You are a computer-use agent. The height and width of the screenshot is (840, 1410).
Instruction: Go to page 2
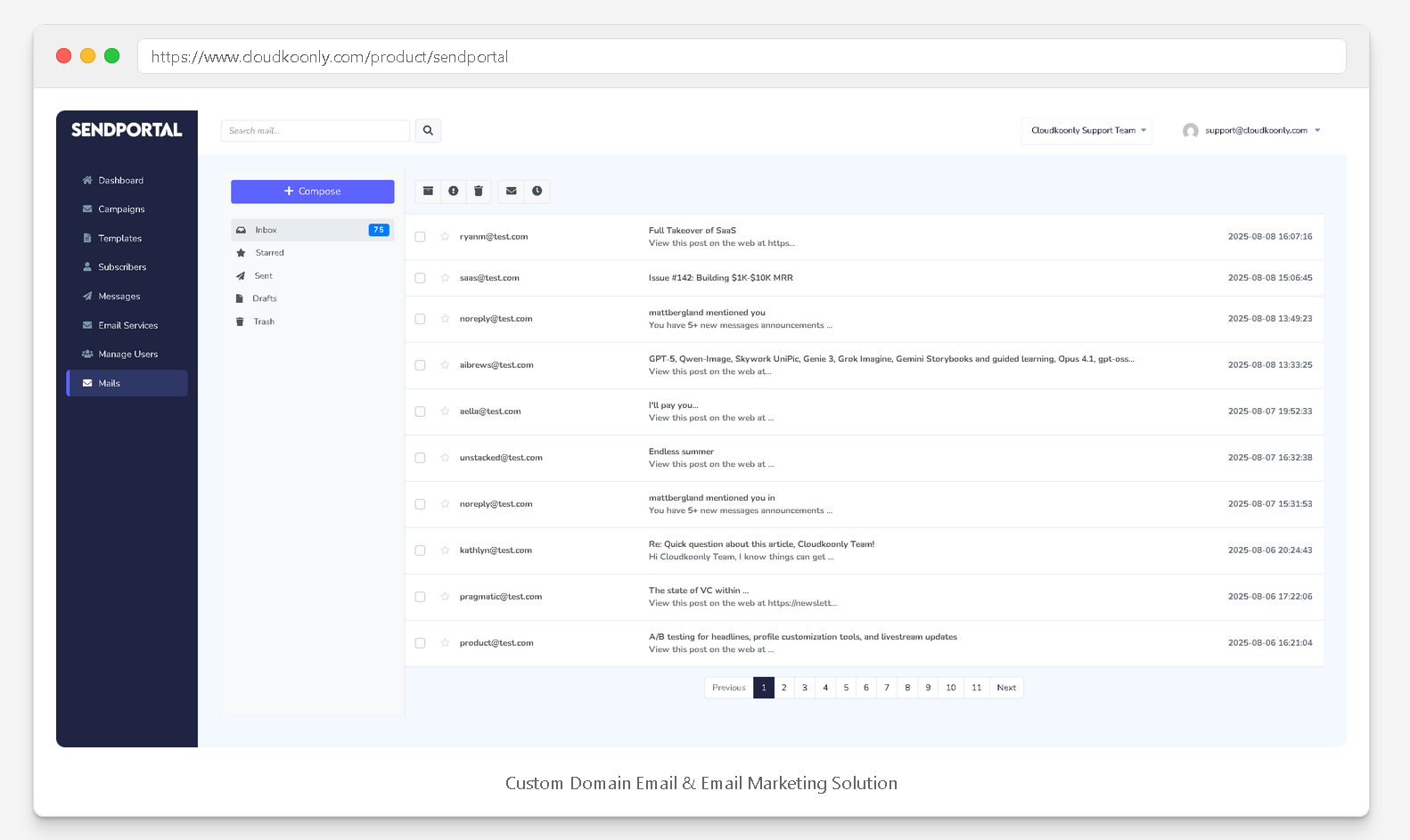(x=784, y=688)
